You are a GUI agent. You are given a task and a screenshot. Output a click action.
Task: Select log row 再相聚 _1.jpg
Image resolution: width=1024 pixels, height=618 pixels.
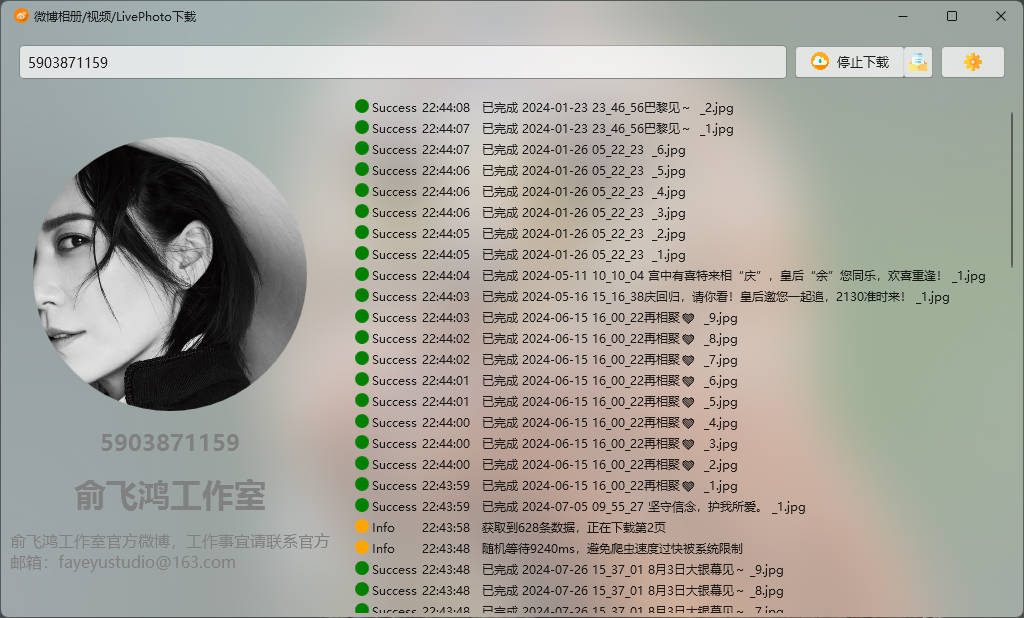coord(547,485)
